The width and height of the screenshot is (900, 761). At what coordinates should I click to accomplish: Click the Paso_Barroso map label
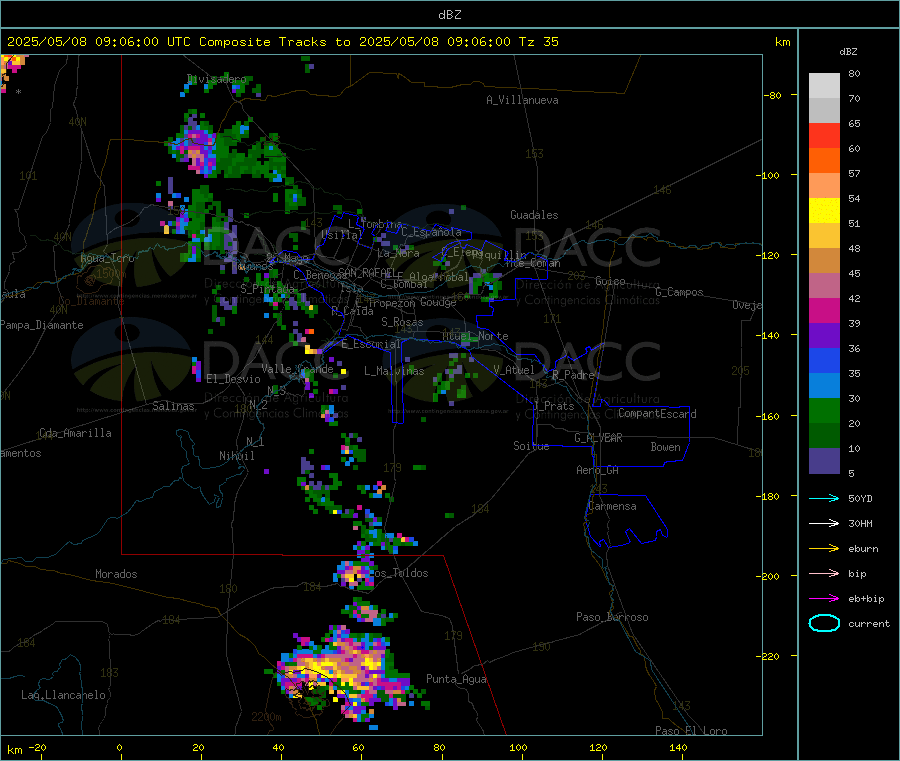(x=612, y=617)
